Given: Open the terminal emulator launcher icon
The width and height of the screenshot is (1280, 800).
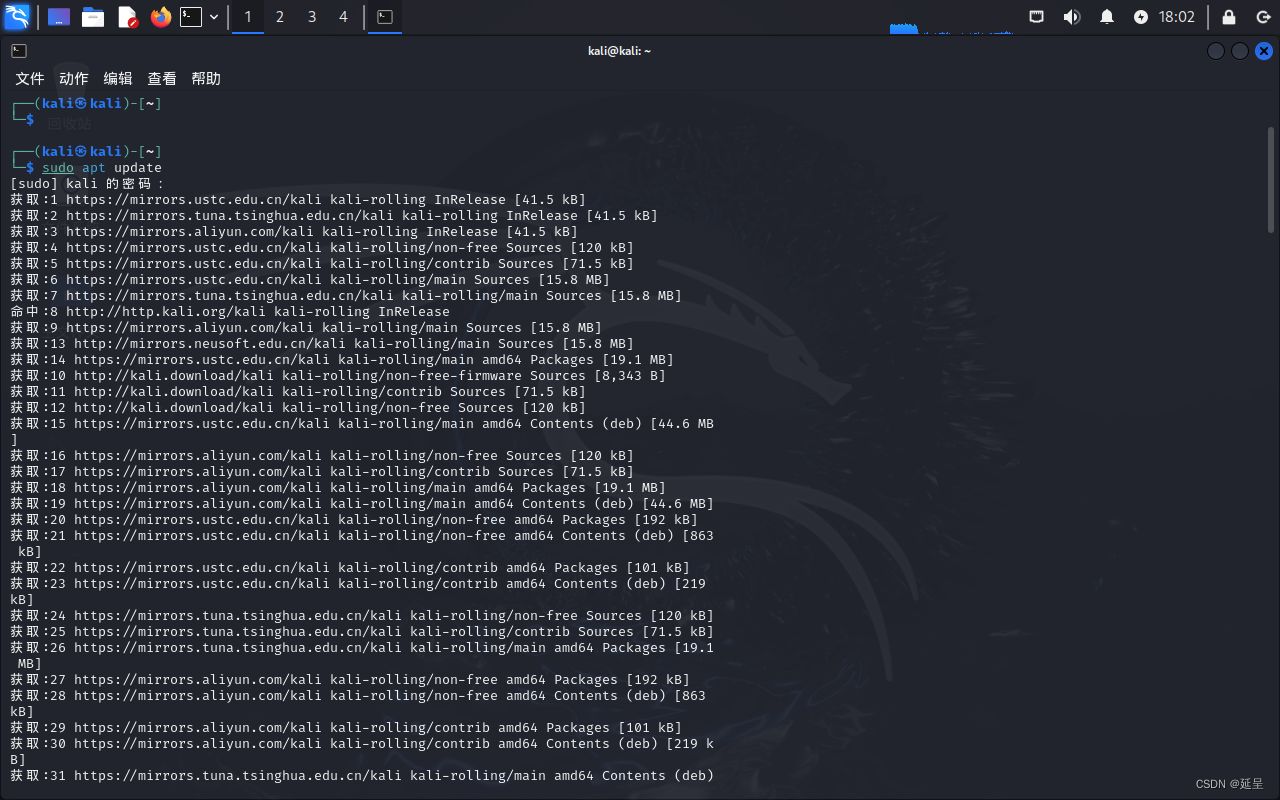Looking at the screenshot, I should click(191, 17).
